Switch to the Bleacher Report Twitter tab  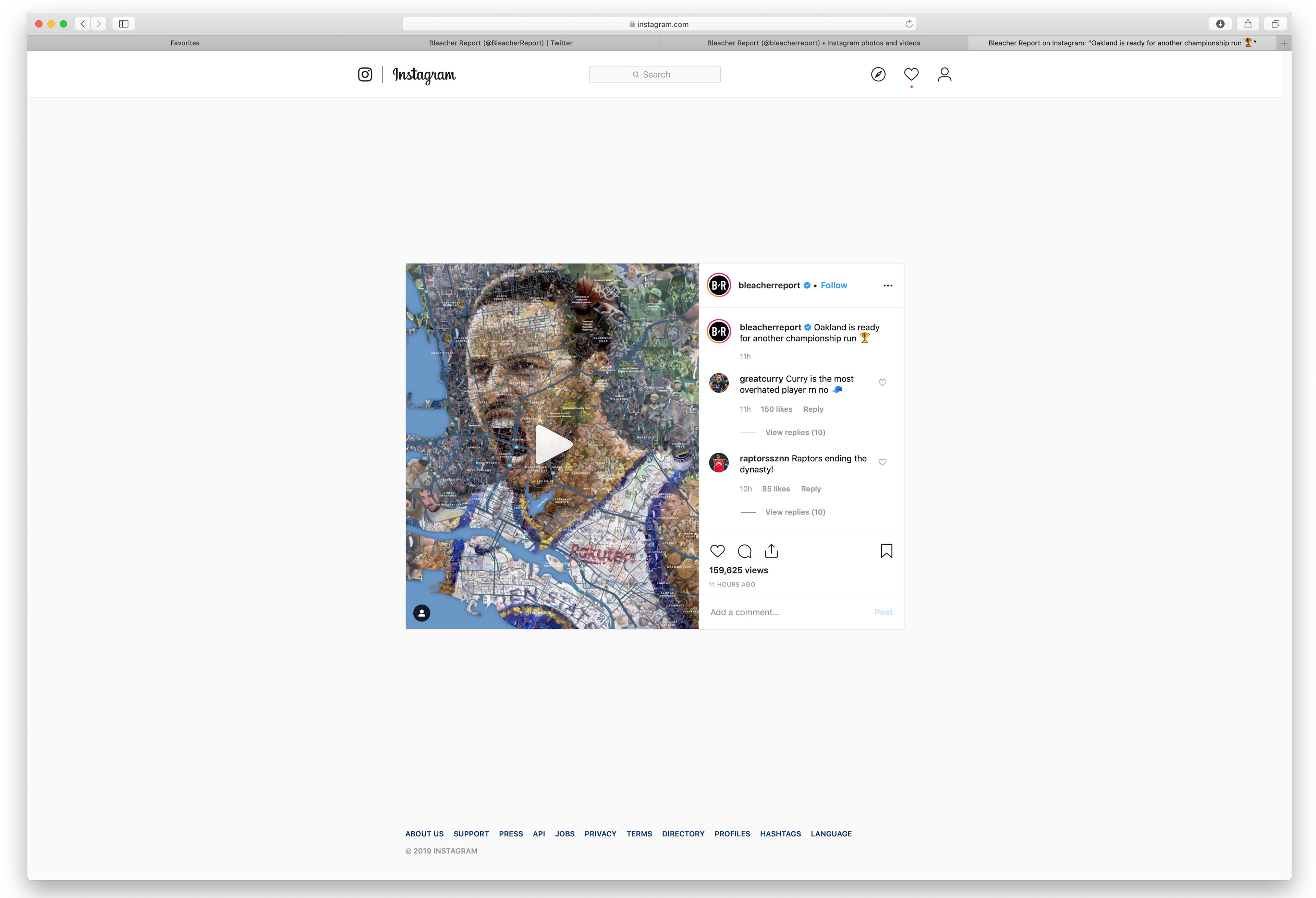coord(501,43)
